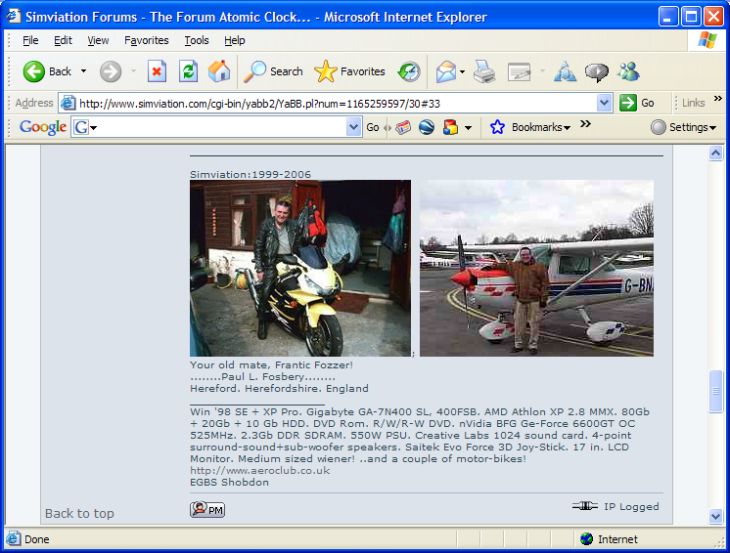Expand the address bar dropdown
Image resolution: width=730 pixels, height=553 pixels.
click(604, 103)
